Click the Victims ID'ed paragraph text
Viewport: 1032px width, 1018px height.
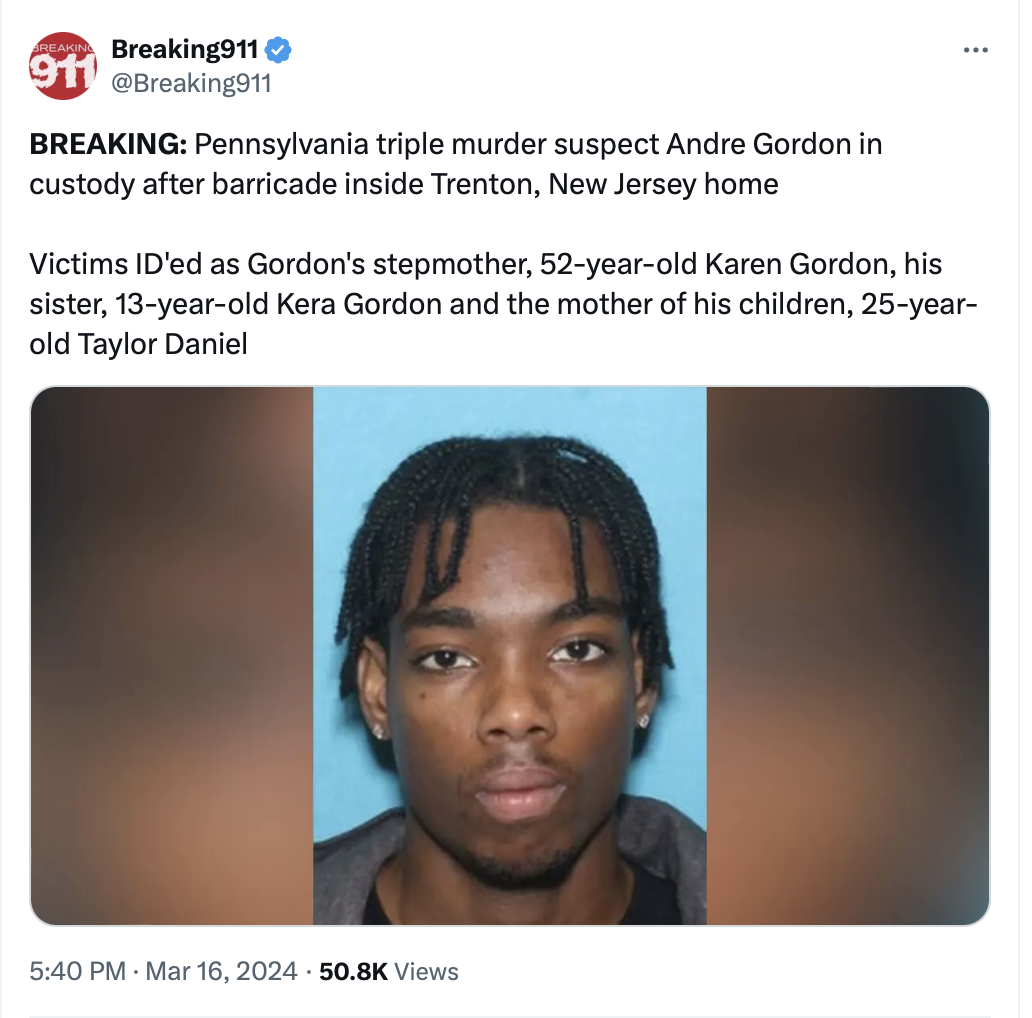(x=503, y=304)
